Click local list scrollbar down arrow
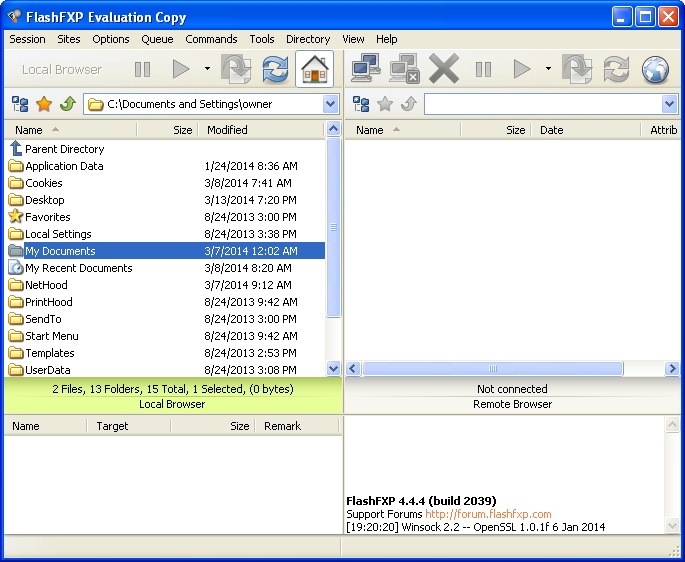Screen dimensions: 685x562 (x=333, y=368)
